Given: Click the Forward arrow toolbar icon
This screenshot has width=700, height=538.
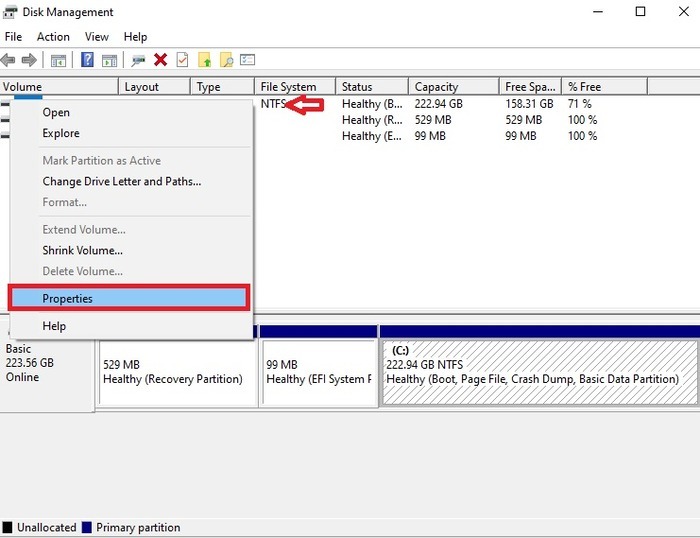Looking at the screenshot, I should click(29, 60).
